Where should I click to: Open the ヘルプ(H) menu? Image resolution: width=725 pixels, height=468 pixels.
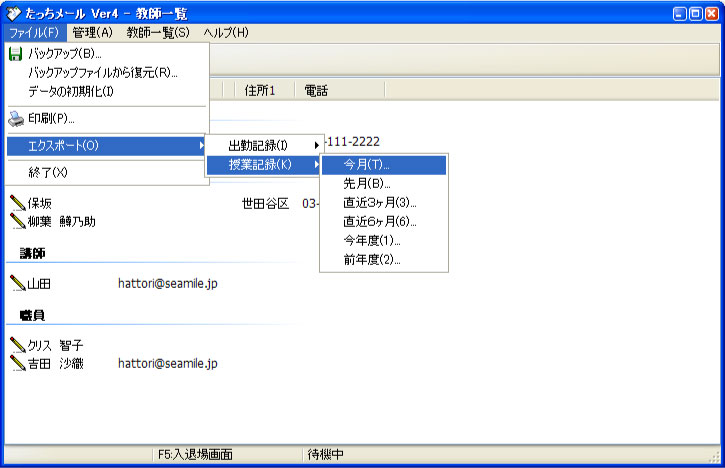coord(226,32)
